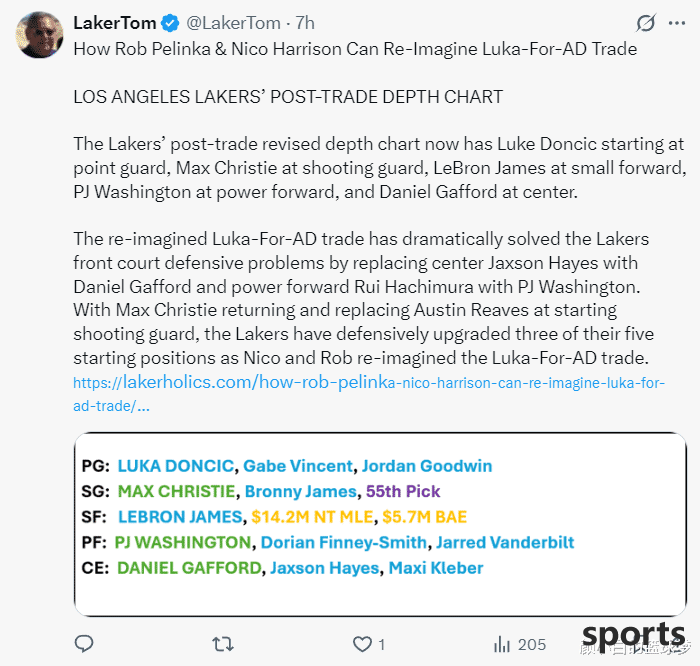
Task: Open the lakerholics.com article link
Action: coord(369,394)
